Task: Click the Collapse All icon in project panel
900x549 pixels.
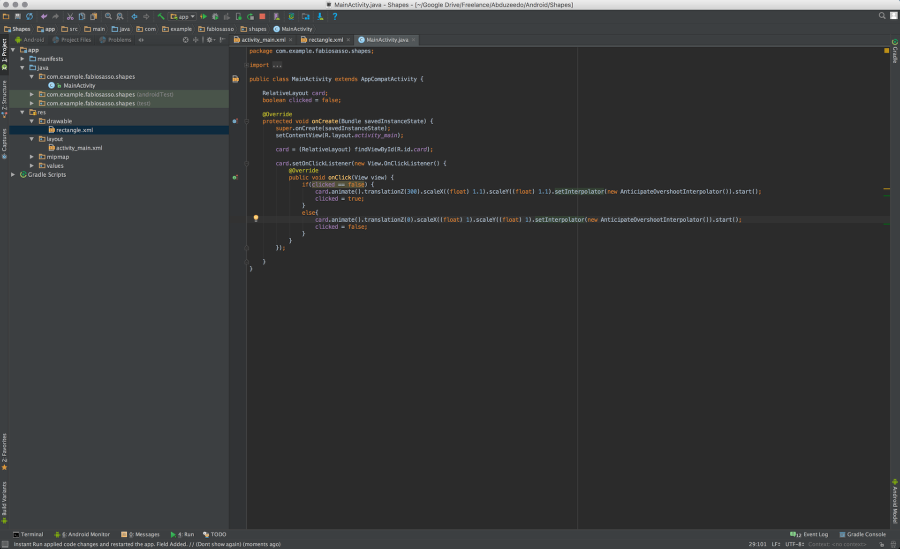Action: [x=196, y=40]
